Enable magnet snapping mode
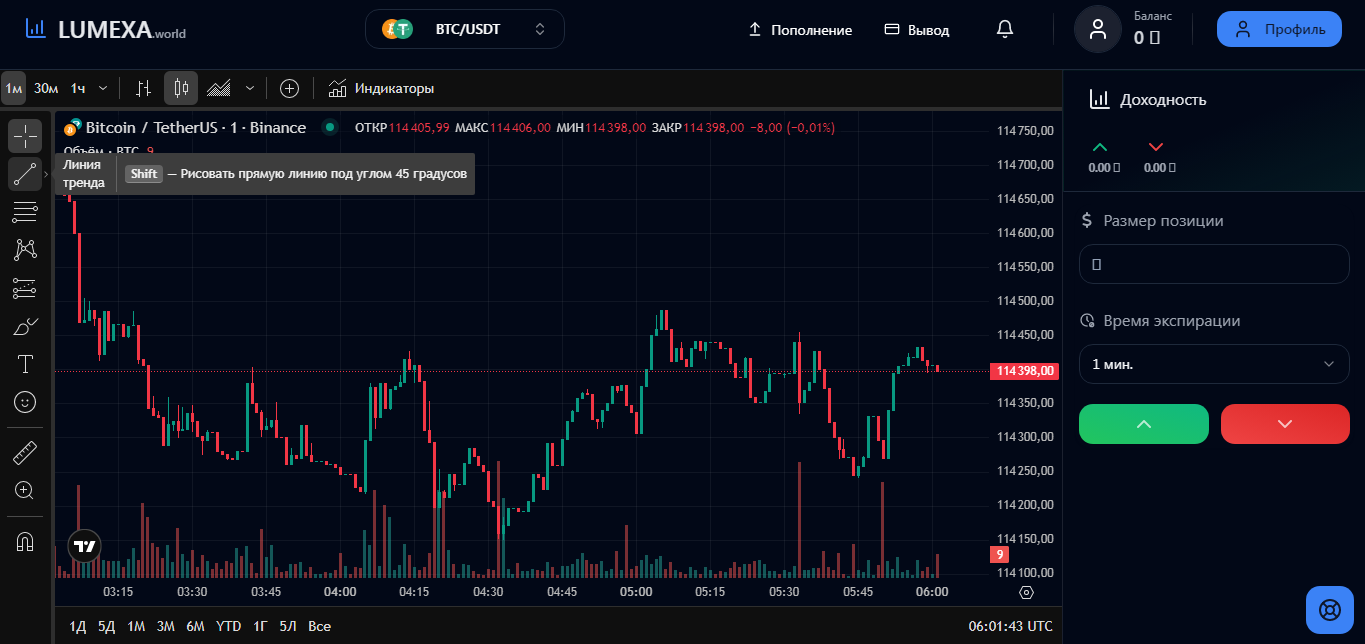This screenshot has width=1365, height=644. pyautogui.click(x=25, y=541)
